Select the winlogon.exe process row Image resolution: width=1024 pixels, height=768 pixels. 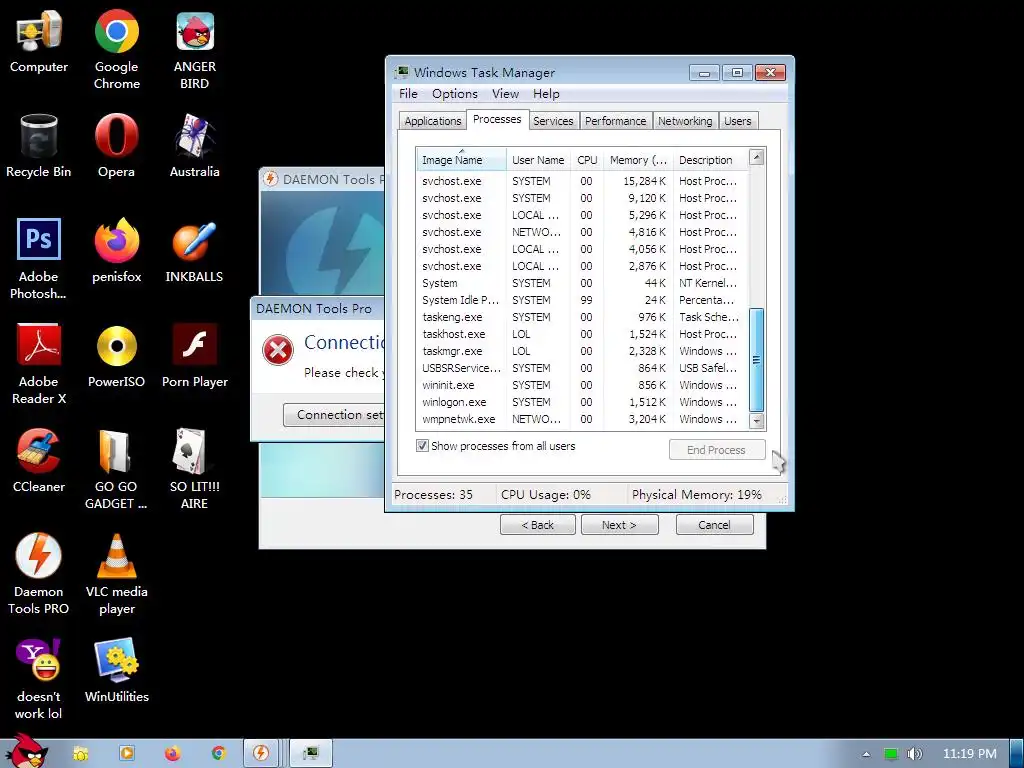pos(582,402)
